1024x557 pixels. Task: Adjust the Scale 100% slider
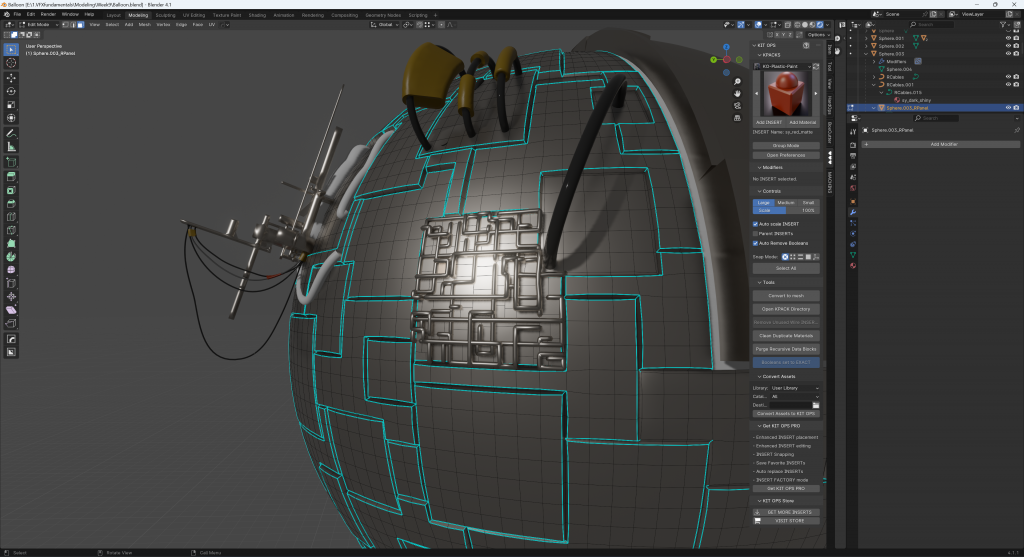pos(786,210)
